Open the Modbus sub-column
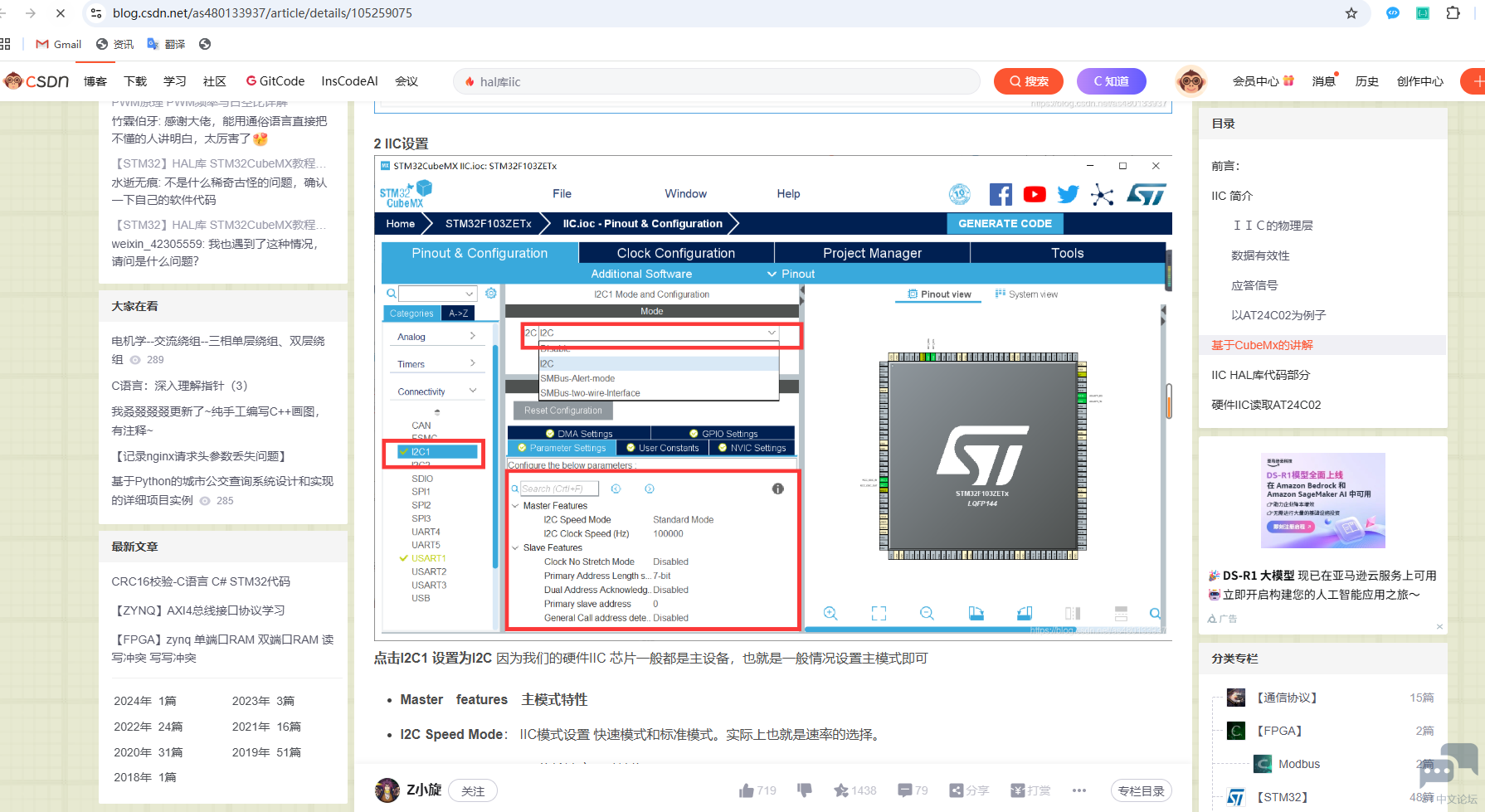 [1299, 764]
